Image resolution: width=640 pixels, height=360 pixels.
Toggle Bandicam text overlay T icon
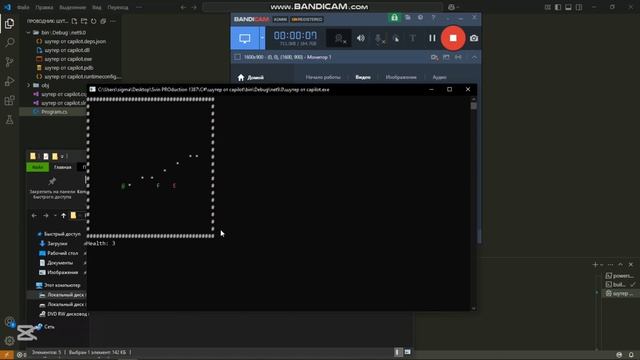pyautogui.click(x=413, y=38)
